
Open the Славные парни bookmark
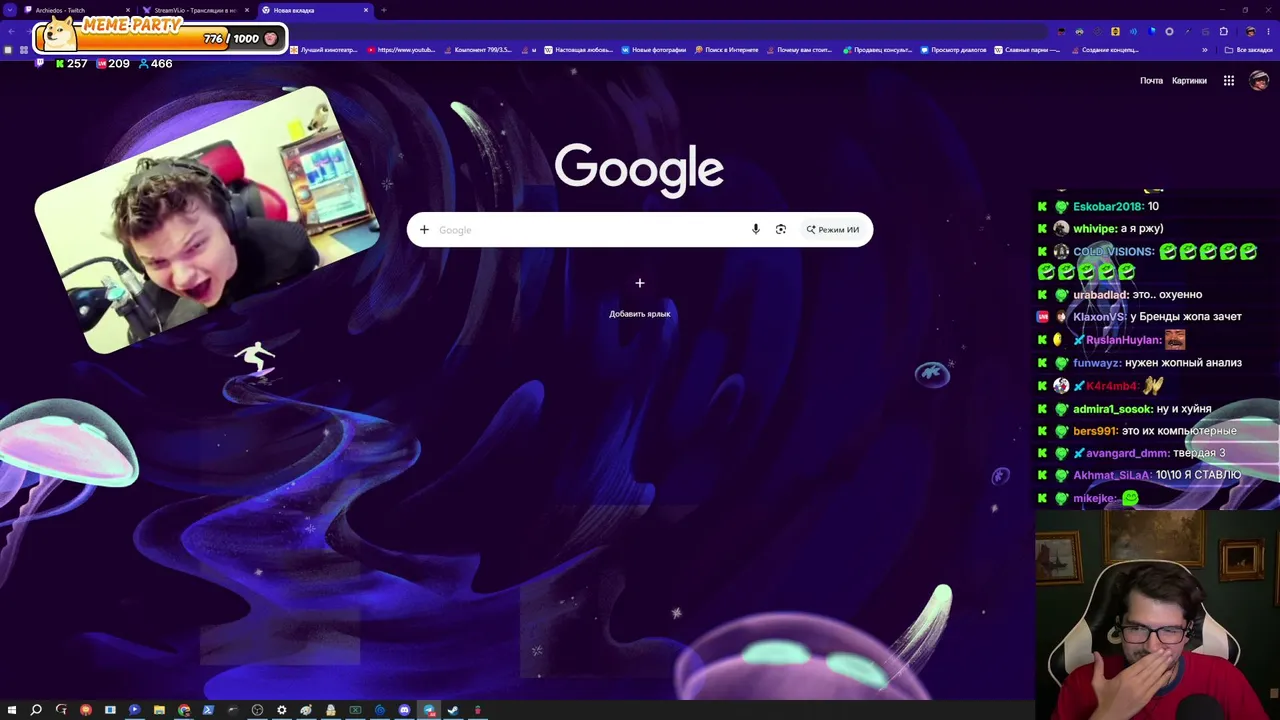pos(1028,50)
